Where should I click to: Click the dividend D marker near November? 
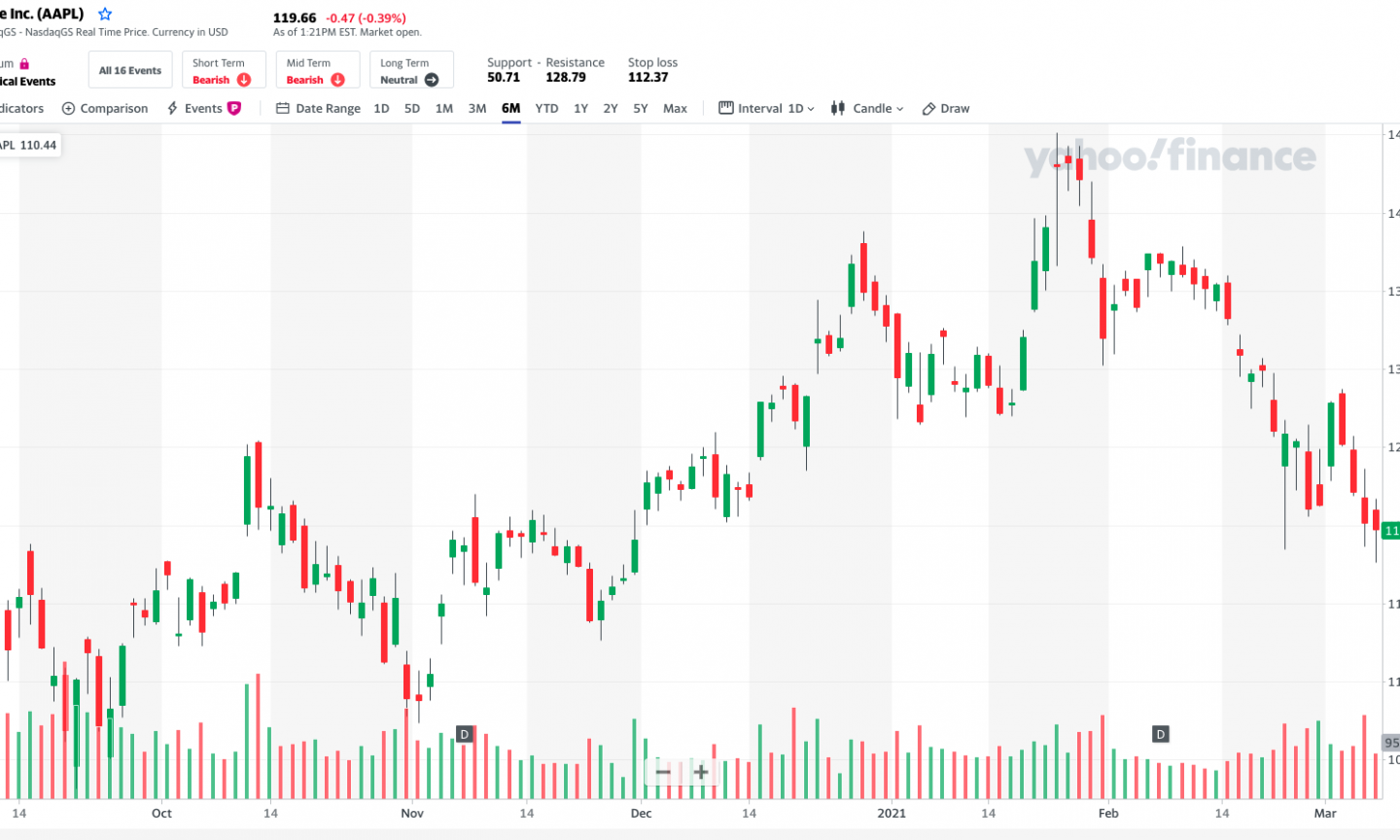coord(465,734)
